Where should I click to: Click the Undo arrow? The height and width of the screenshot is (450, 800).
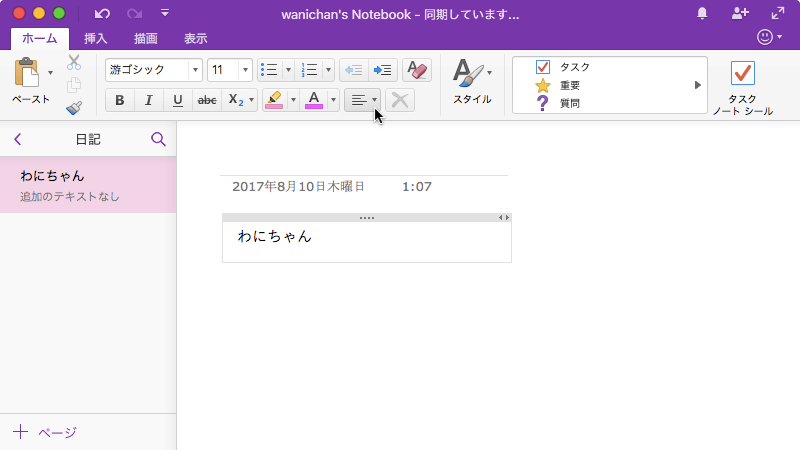102,14
